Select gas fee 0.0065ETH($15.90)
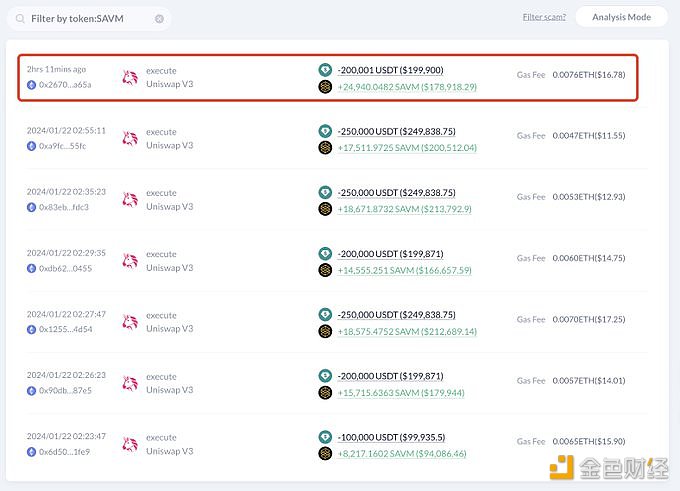Image resolution: width=680 pixels, height=491 pixels. tap(589, 442)
